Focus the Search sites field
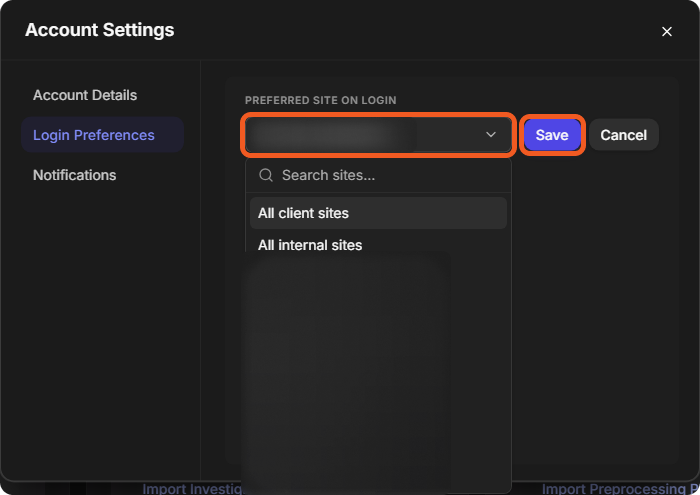The height and width of the screenshot is (495, 700). coord(379,175)
